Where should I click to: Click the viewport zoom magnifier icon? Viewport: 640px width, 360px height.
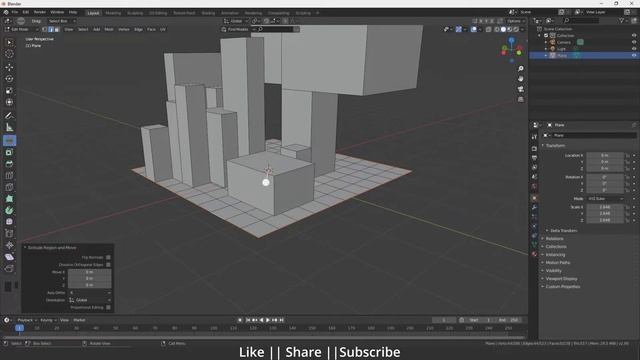click(x=520, y=69)
